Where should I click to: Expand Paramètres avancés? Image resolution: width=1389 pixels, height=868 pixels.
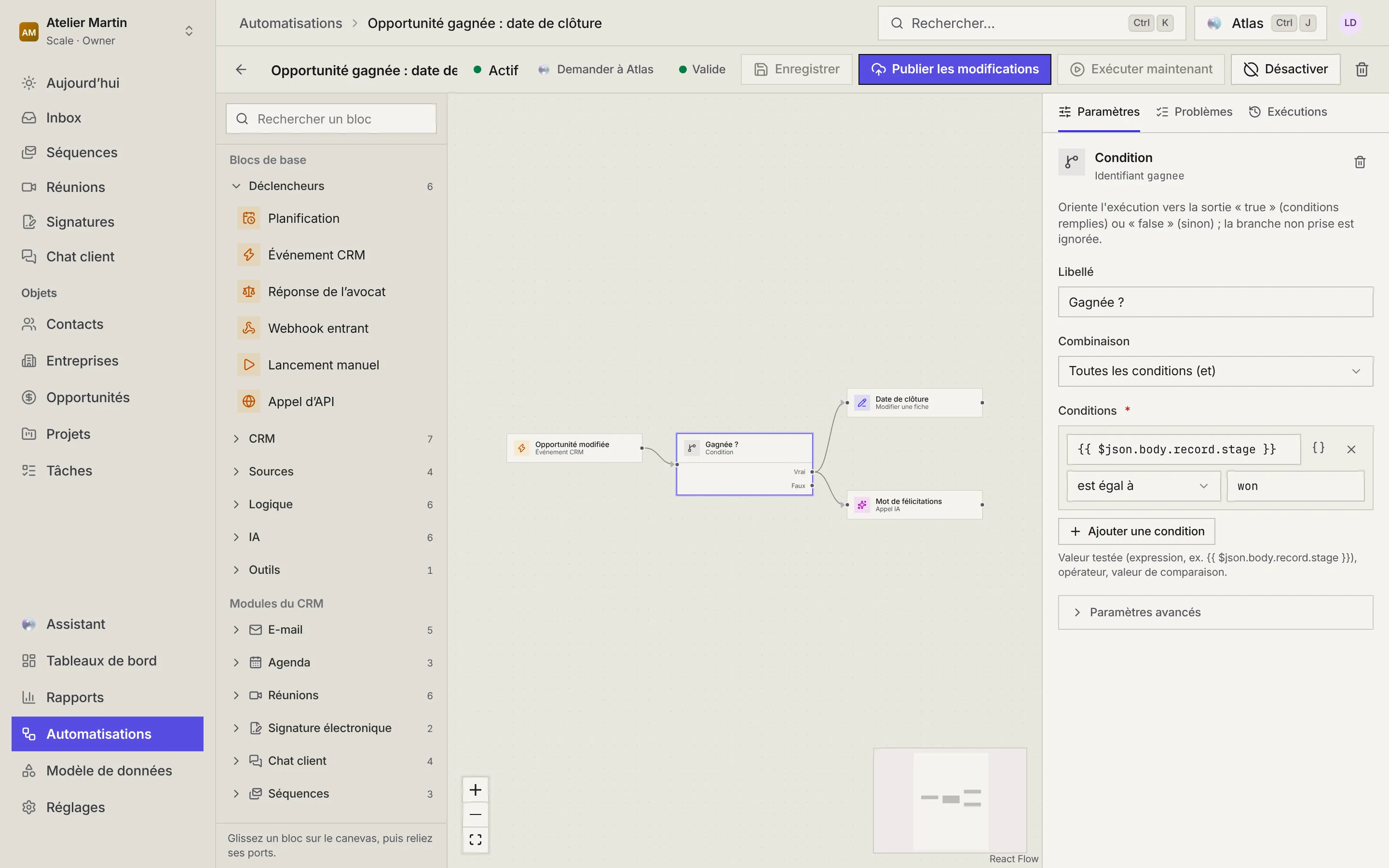1215,612
